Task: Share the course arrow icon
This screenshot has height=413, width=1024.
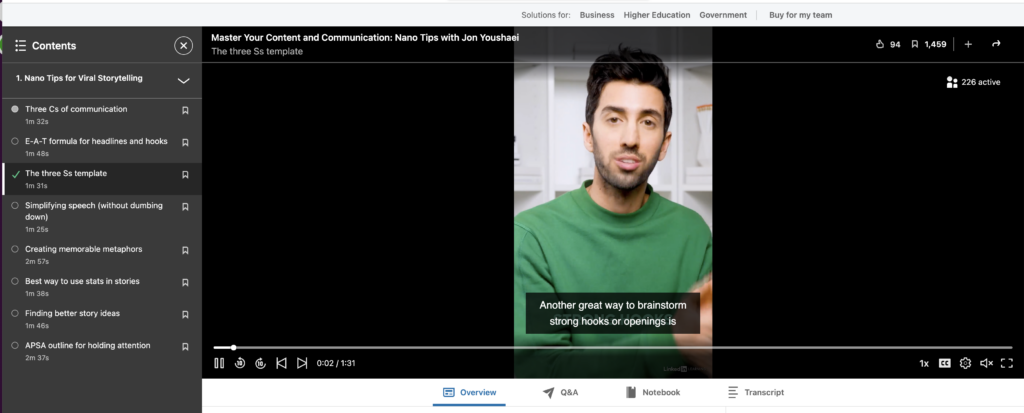Action: 996,44
